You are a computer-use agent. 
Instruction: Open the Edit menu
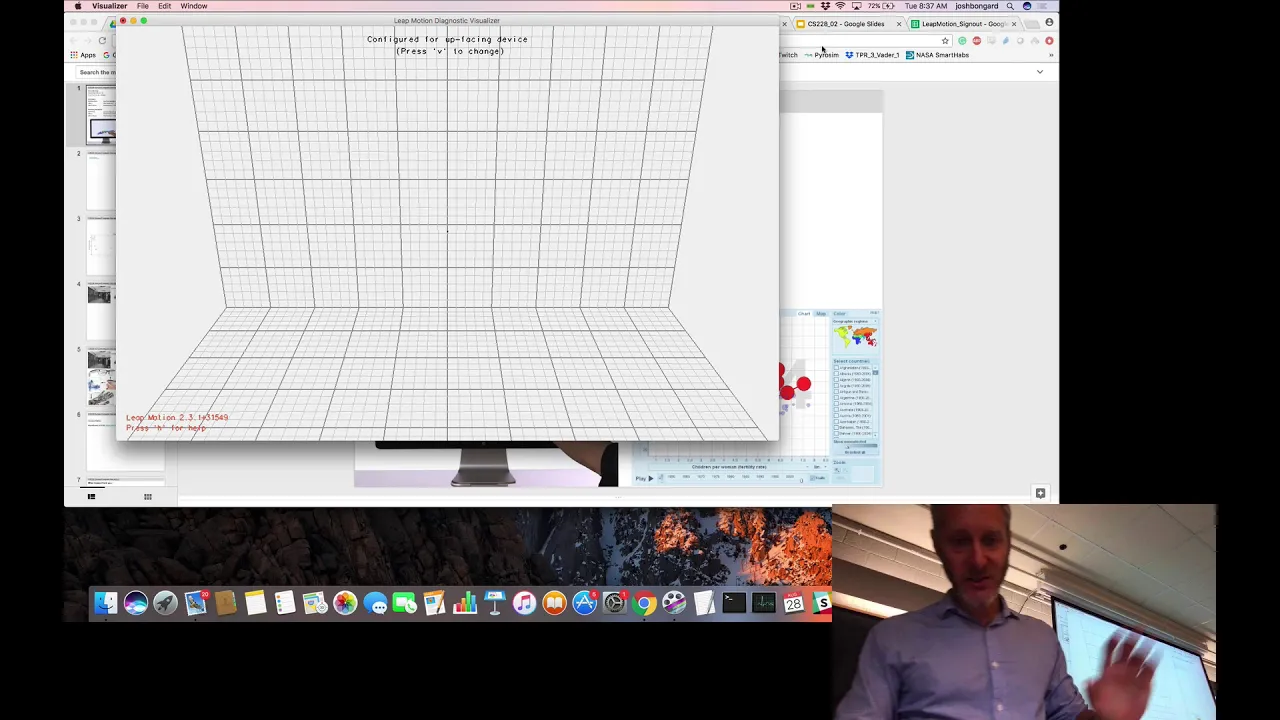point(164,6)
